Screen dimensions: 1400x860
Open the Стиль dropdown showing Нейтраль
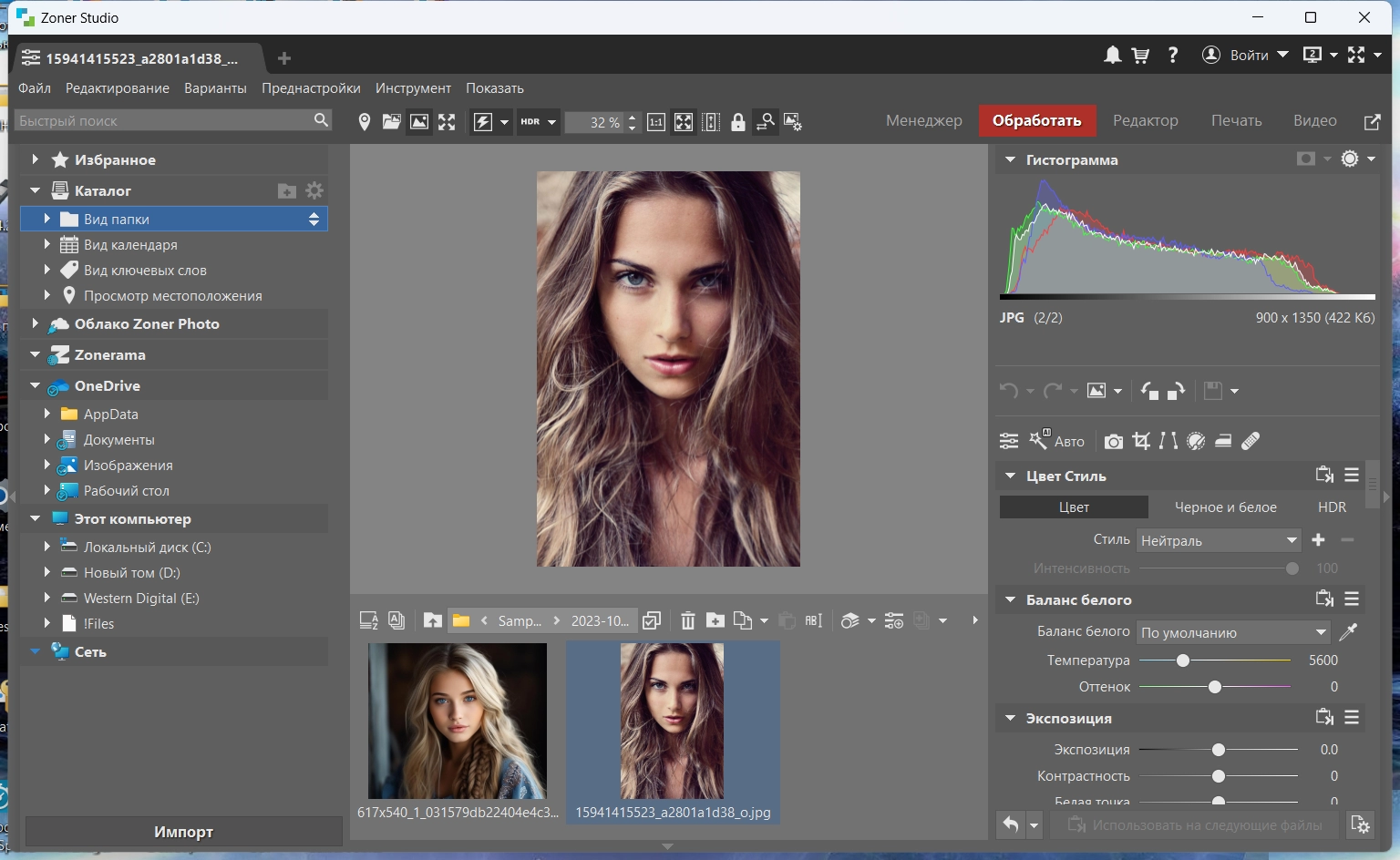pos(1219,541)
